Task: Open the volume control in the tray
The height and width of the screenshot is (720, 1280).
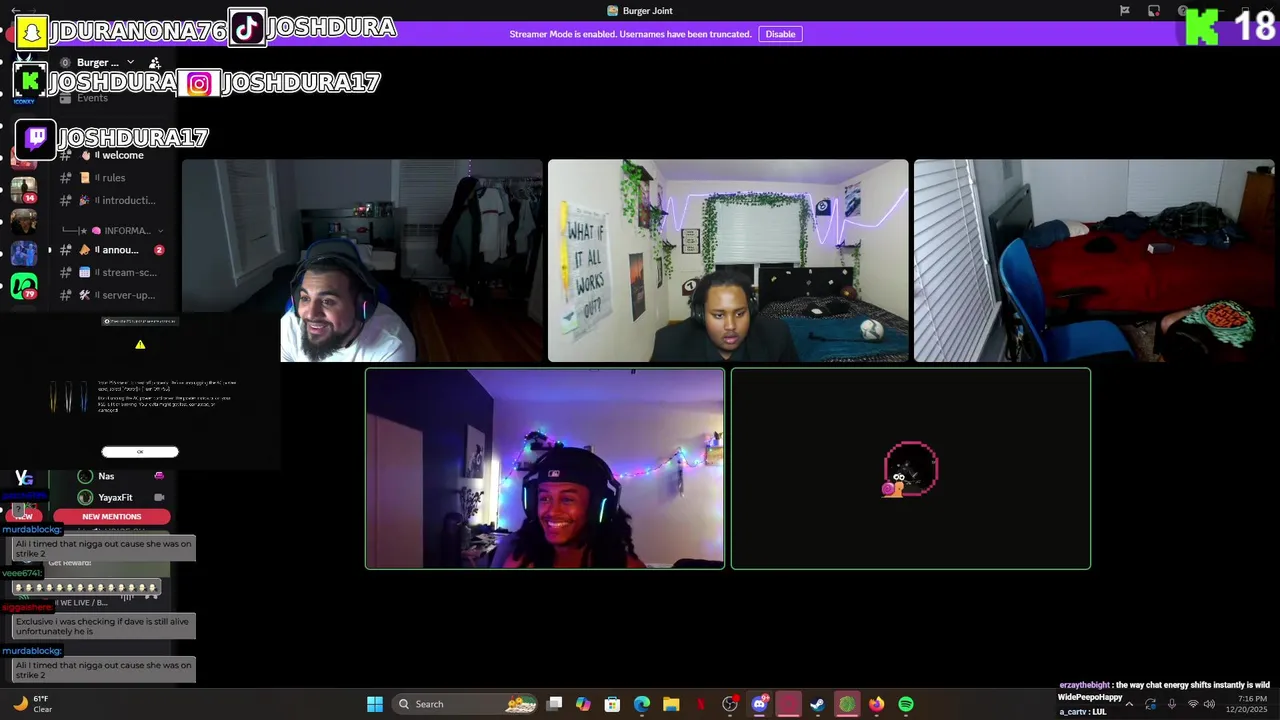Action: 1210,704
